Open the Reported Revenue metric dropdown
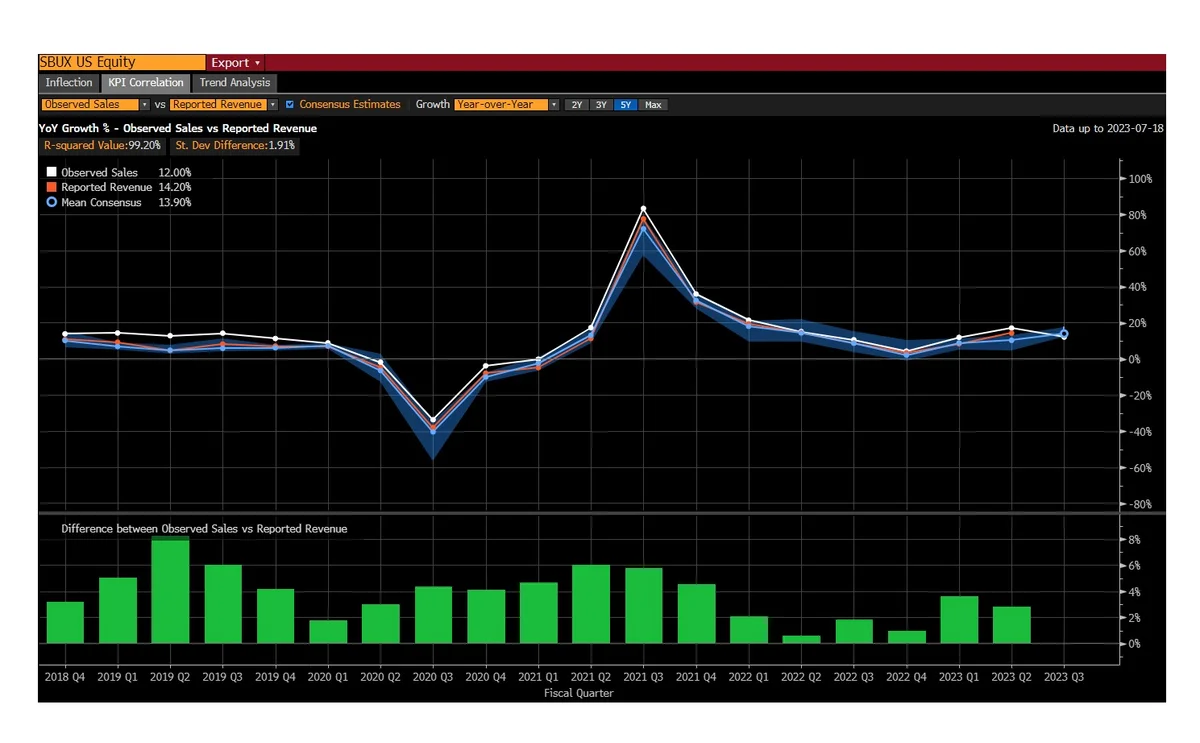1200x743 pixels. 271,104
